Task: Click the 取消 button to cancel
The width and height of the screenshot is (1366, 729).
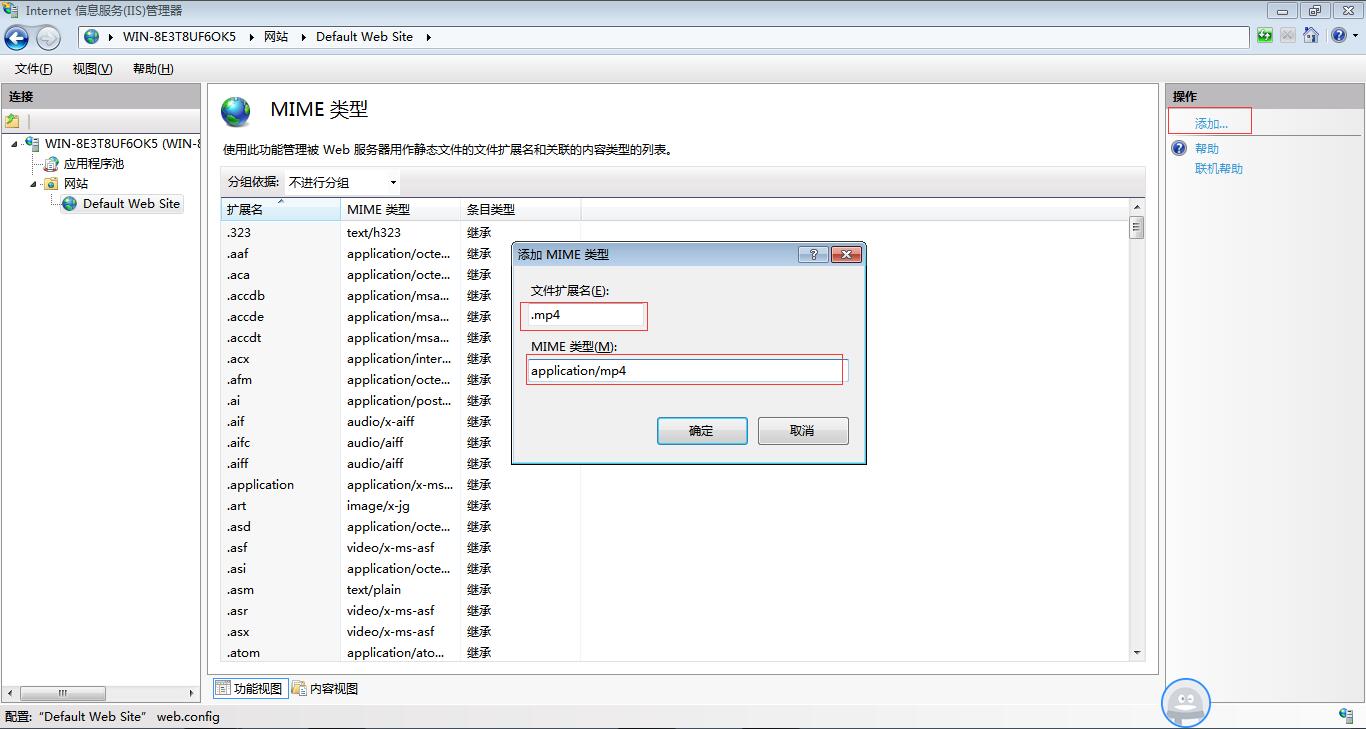Action: click(803, 430)
